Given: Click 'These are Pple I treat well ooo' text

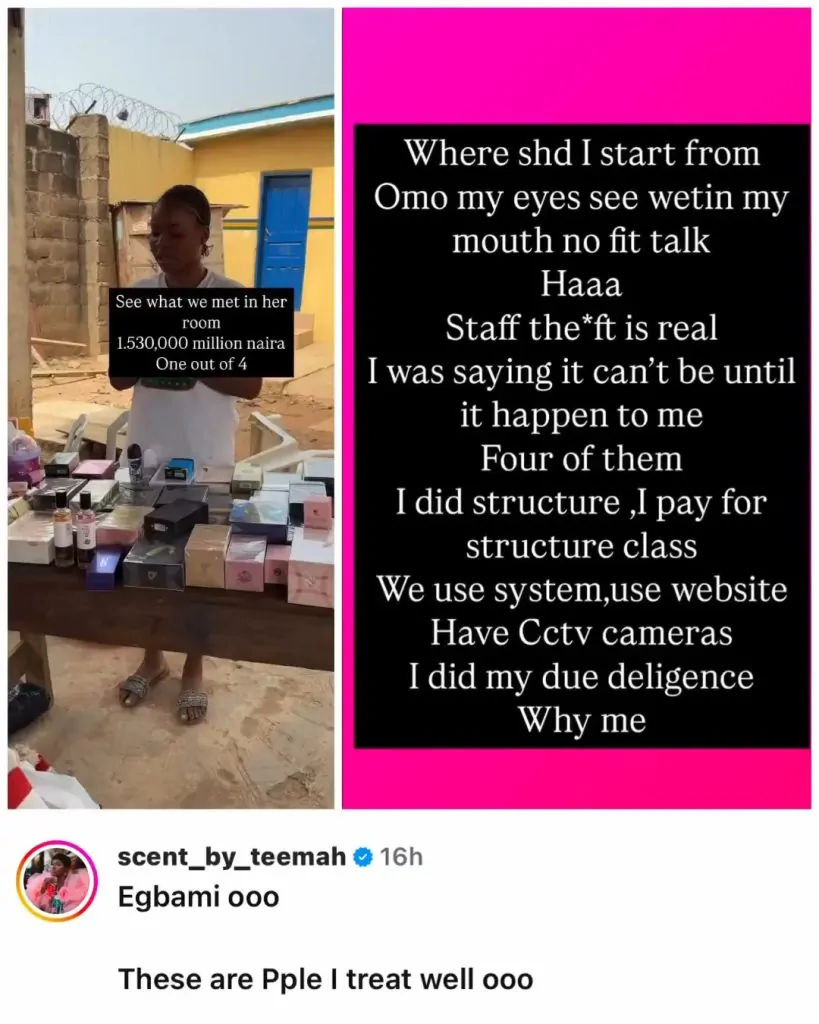Looking at the screenshot, I should coord(325,980).
